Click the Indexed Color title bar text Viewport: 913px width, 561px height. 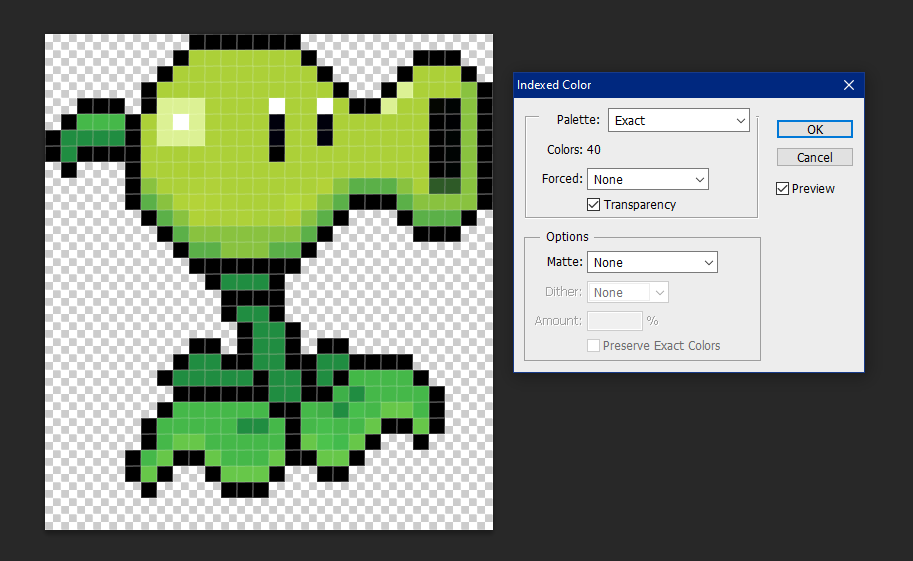554,85
